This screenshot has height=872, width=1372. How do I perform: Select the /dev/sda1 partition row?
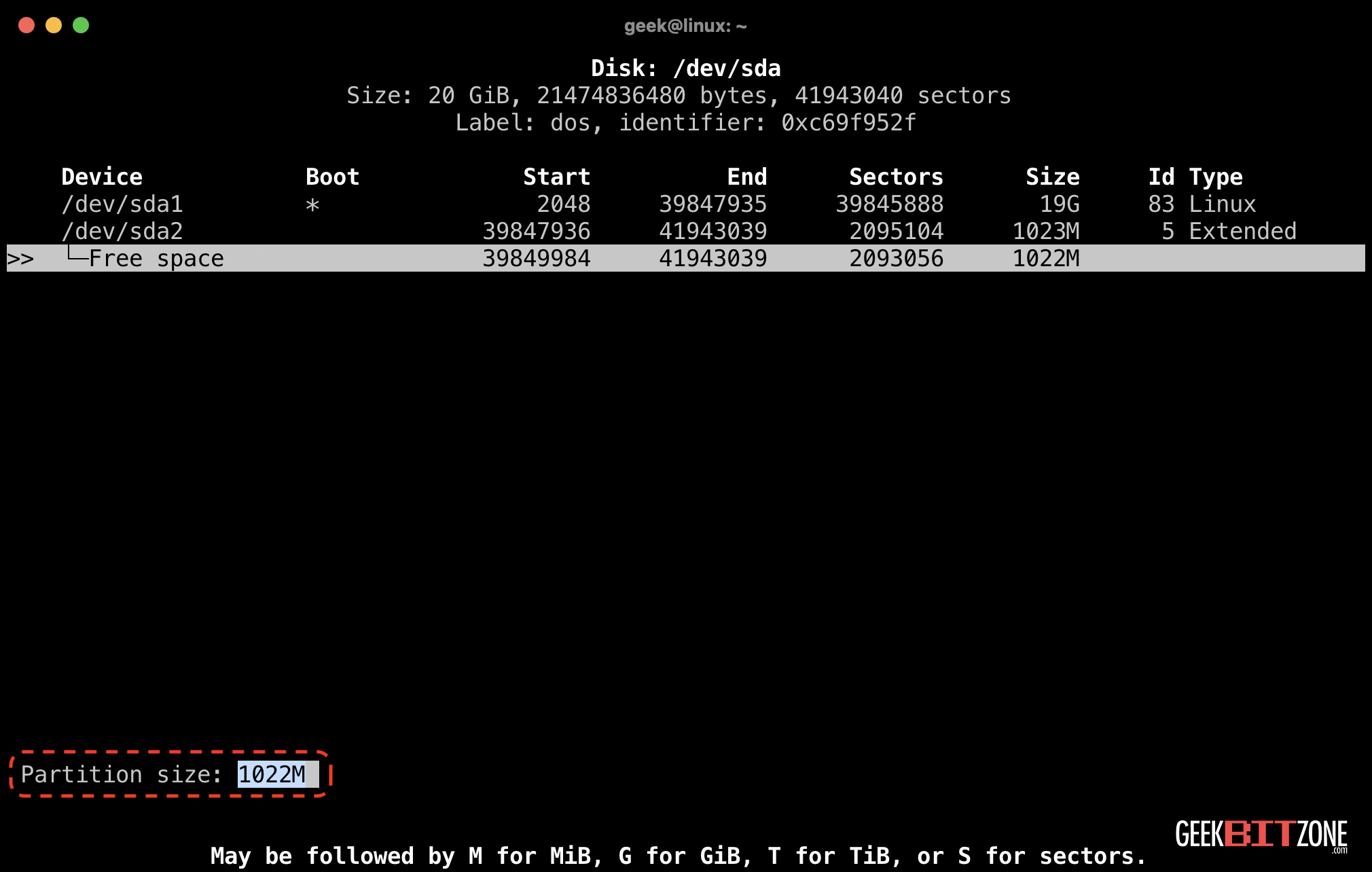[x=686, y=204]
